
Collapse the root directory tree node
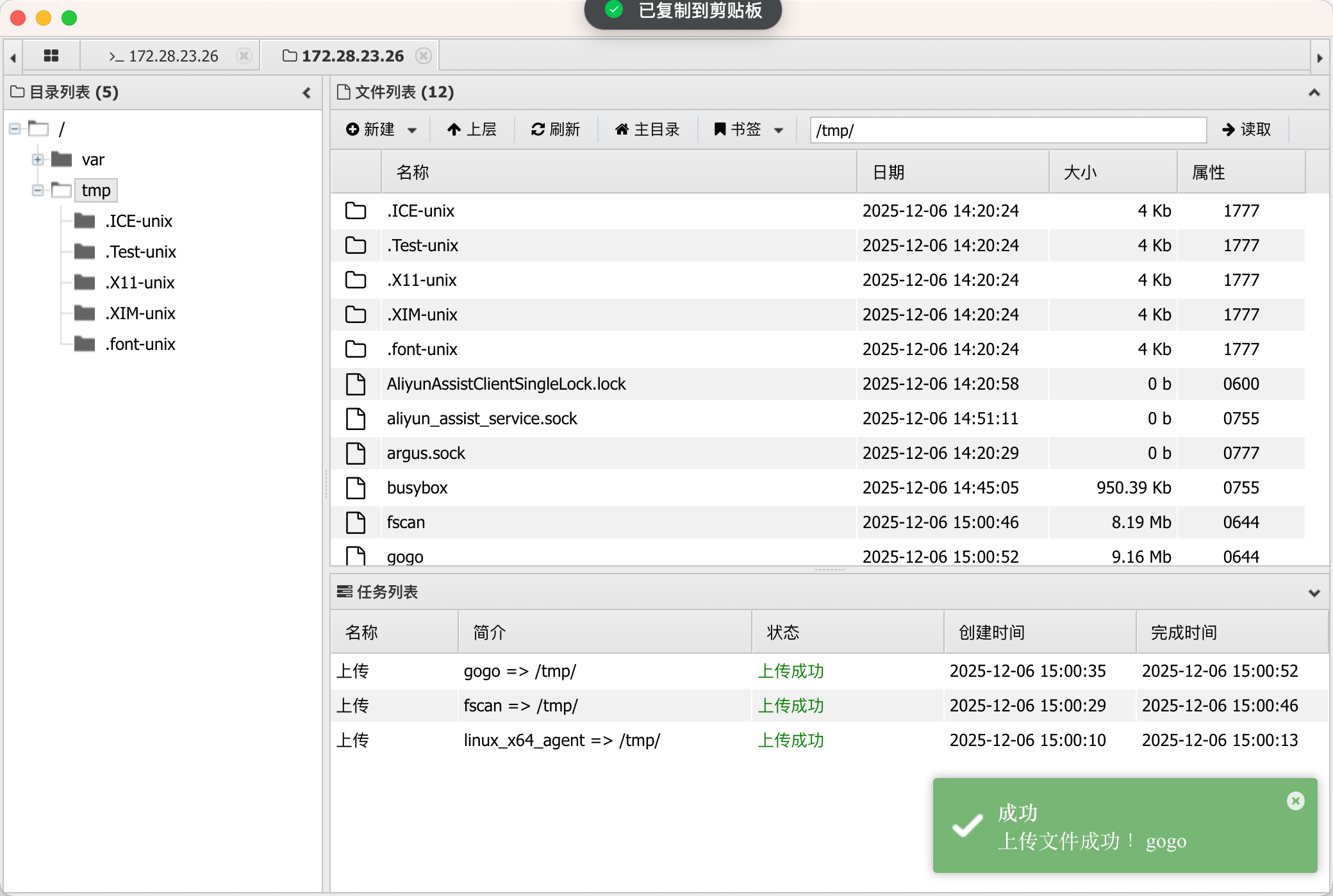click(x=15, y=129)
